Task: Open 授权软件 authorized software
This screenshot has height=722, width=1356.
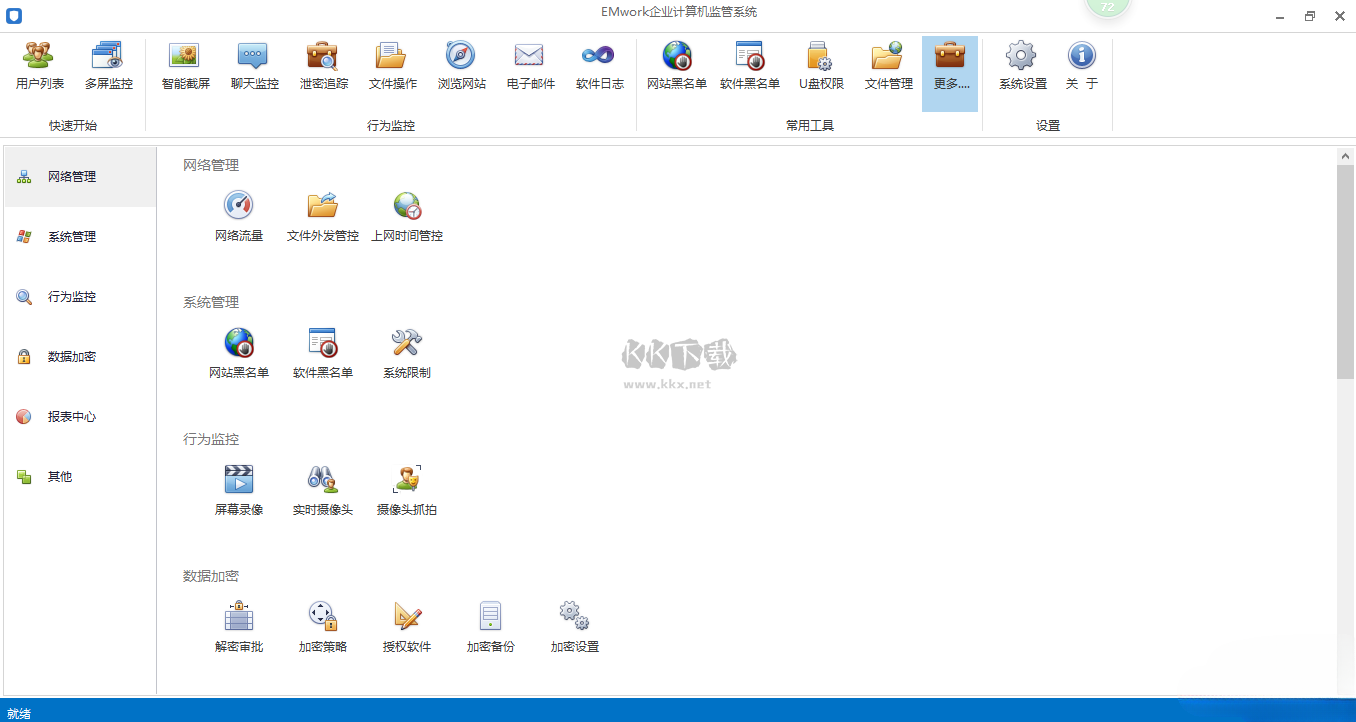Action: pyautogui.click(x=406, y=628)
